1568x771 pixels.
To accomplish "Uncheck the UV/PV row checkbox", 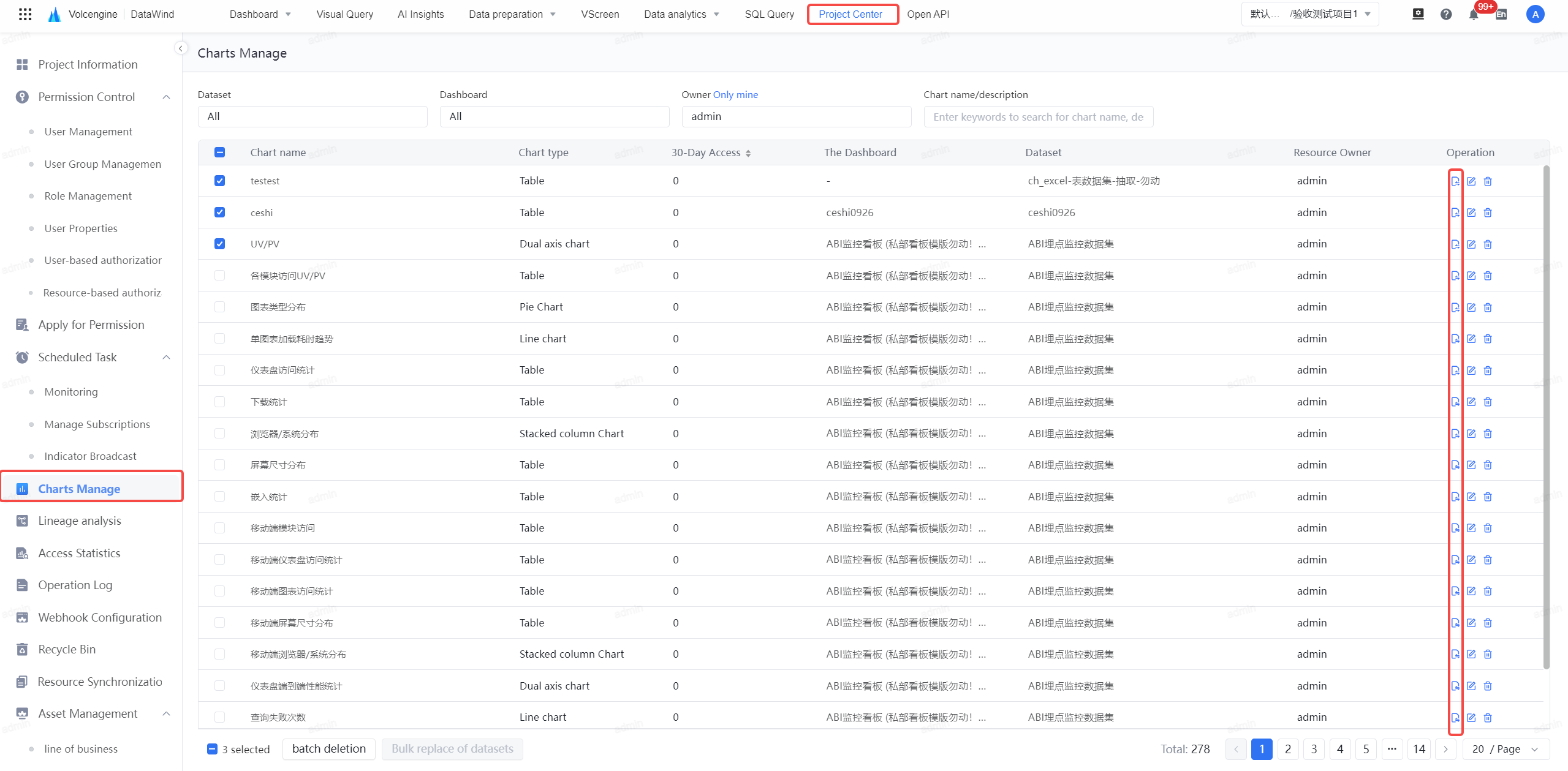I will click(219, 244).
